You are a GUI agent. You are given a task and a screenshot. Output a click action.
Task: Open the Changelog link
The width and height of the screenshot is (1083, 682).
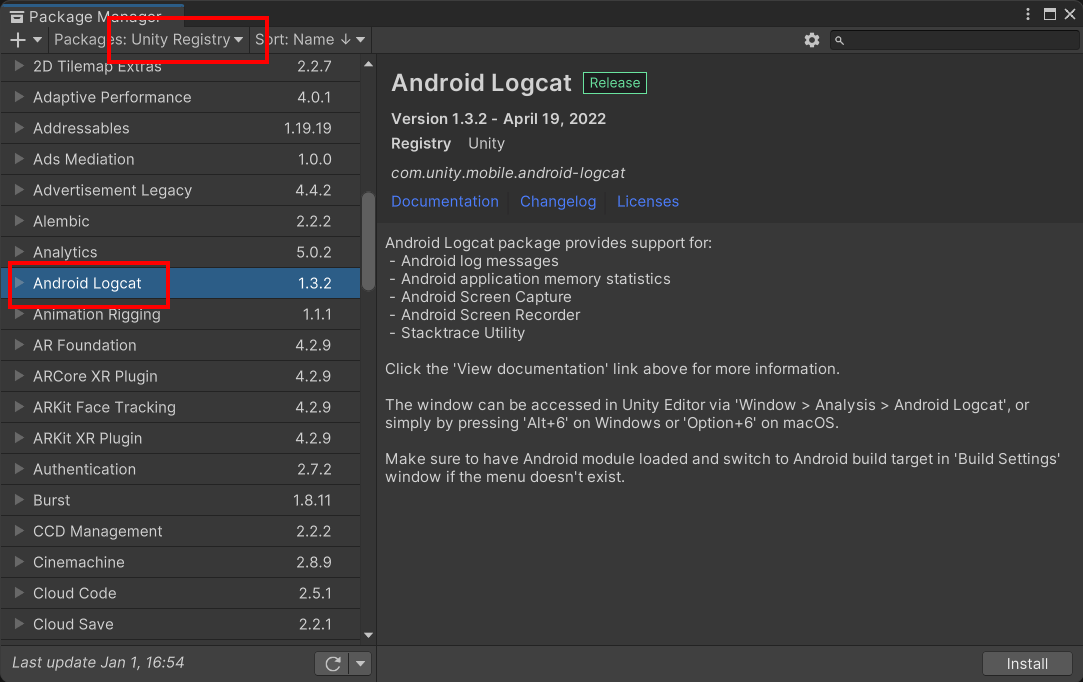[558, 201]
